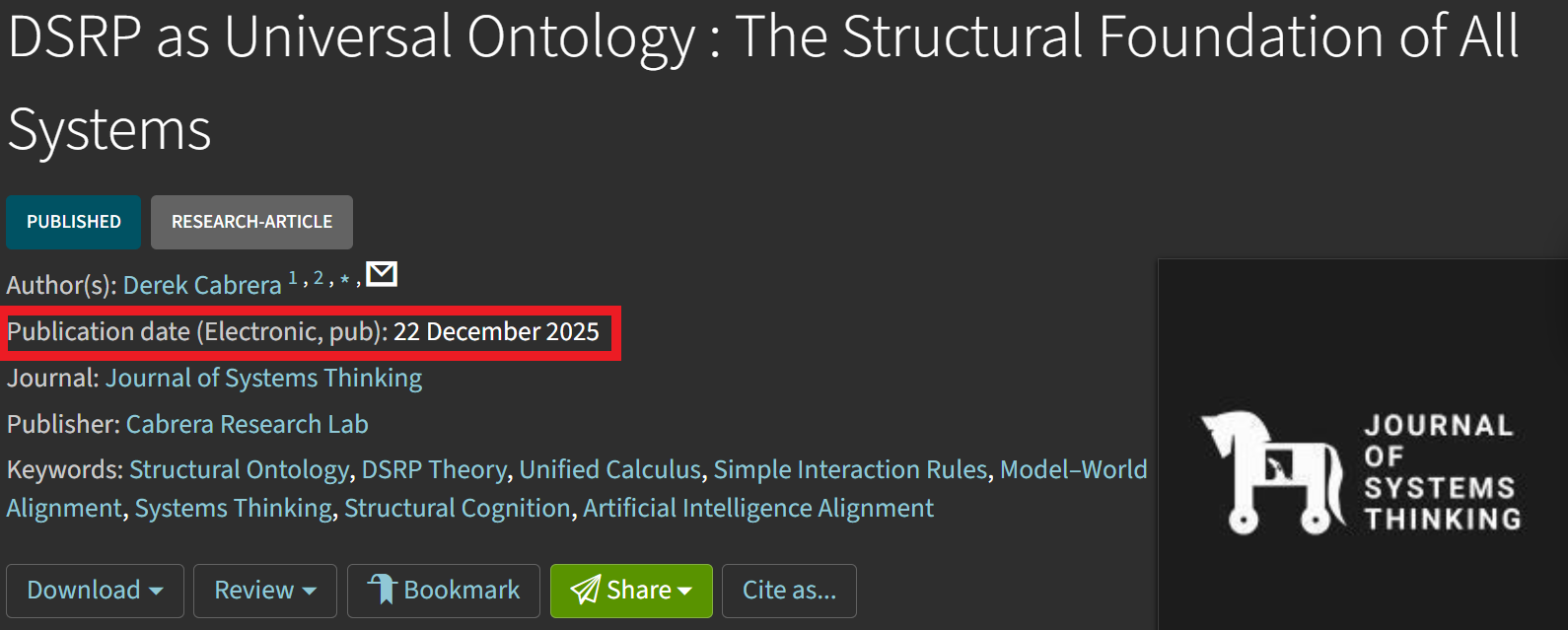Click the Artificial Intelligence Alignment keyword

(x=757, y=508)
